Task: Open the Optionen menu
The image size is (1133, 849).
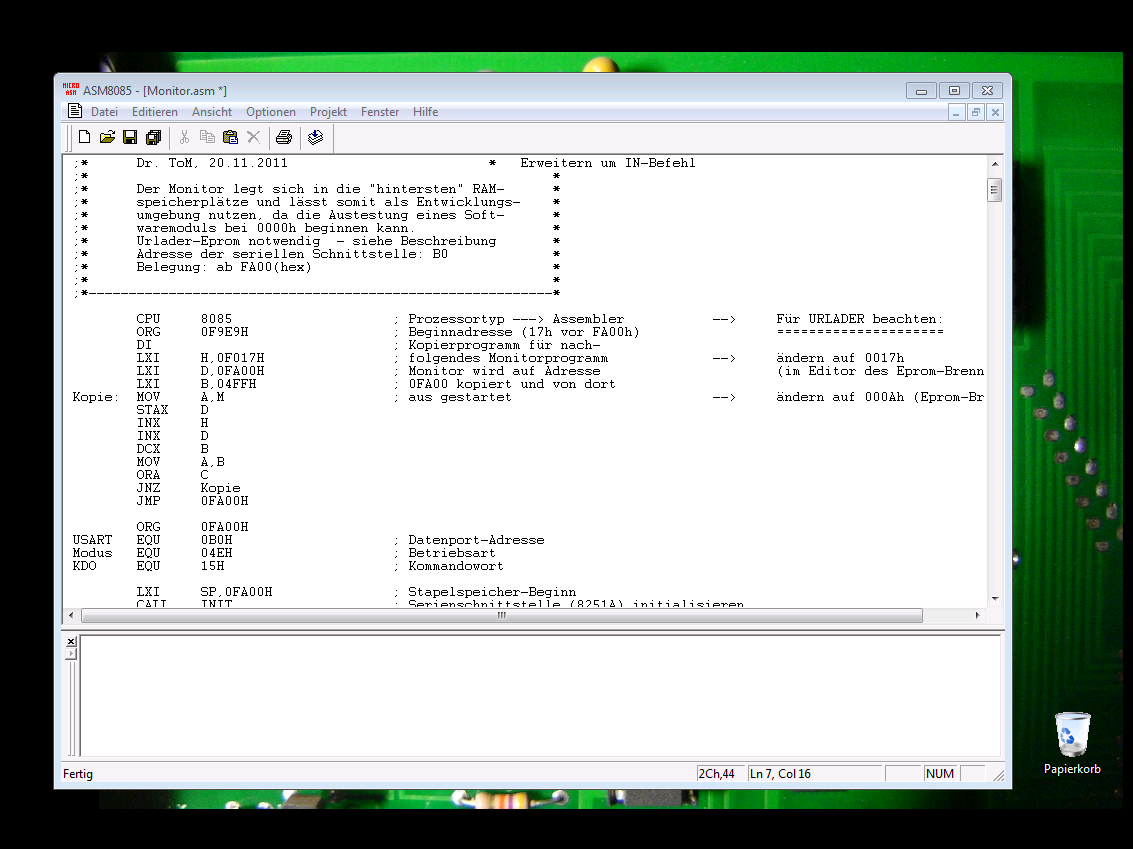Action: point(271,112)
